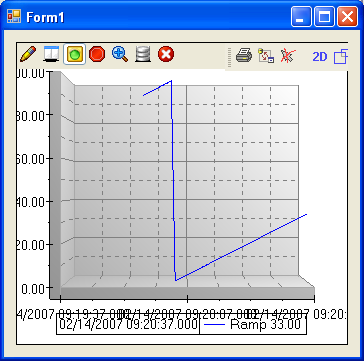364x361 pixels.
Task: Maximize the Form1 window
Action: 324,16
